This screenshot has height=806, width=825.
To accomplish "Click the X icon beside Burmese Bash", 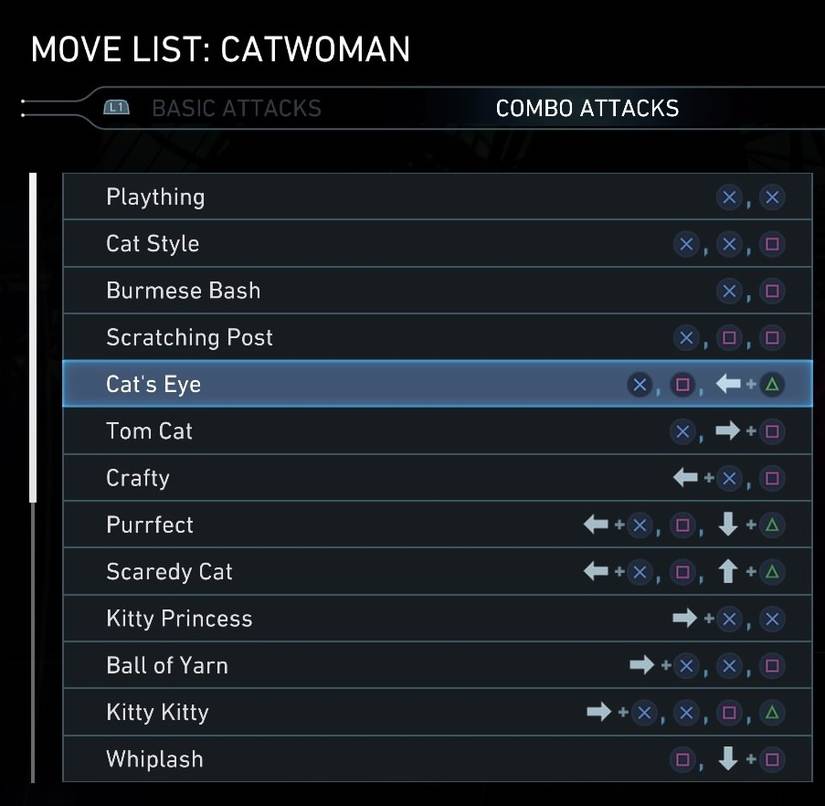I will [729, 290].
